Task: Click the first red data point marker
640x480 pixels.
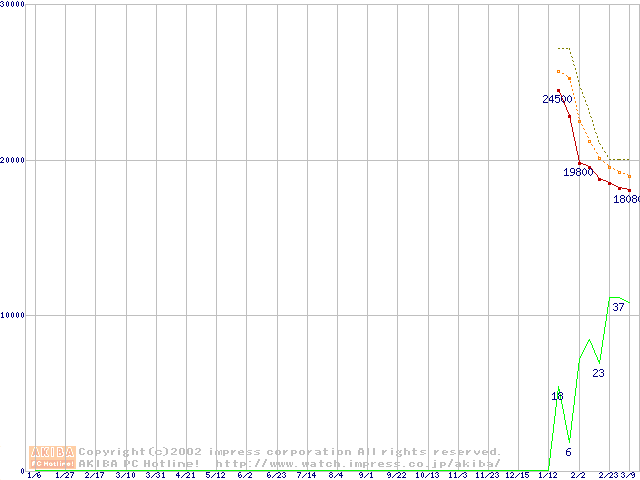Action: coord(559,91)
